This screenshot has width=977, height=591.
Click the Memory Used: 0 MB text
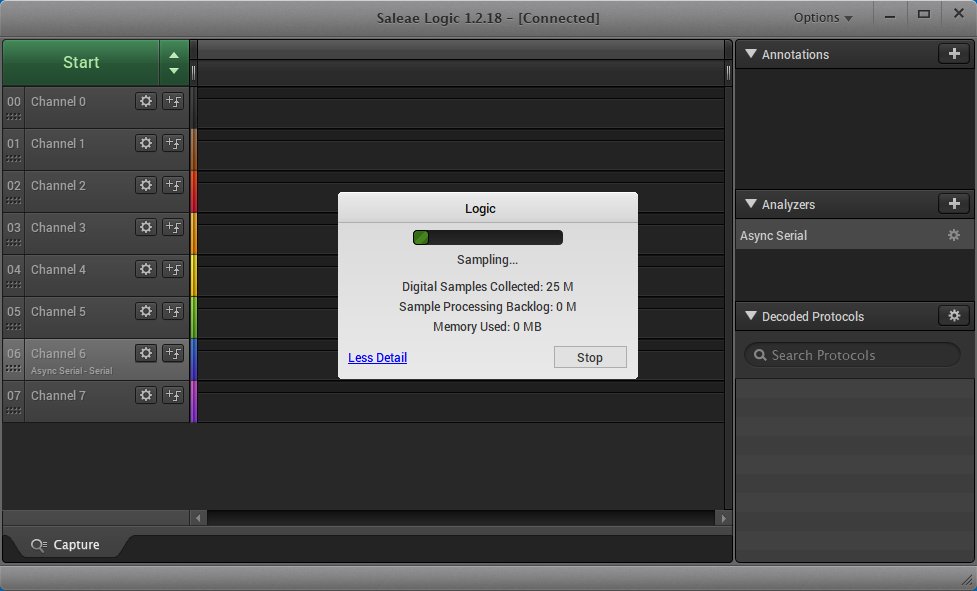(x=488, y=326)
